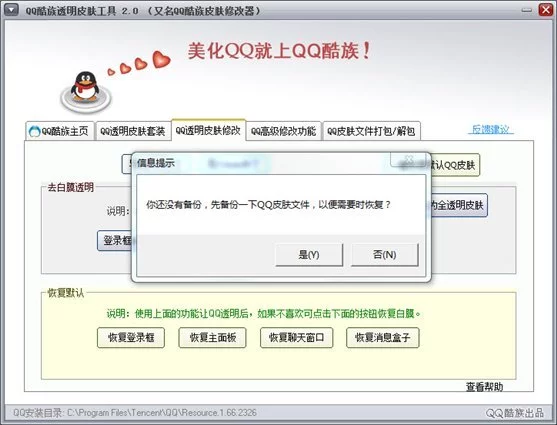
Task: Open the 反馈建议 link
Action: (x=491, y=129)
